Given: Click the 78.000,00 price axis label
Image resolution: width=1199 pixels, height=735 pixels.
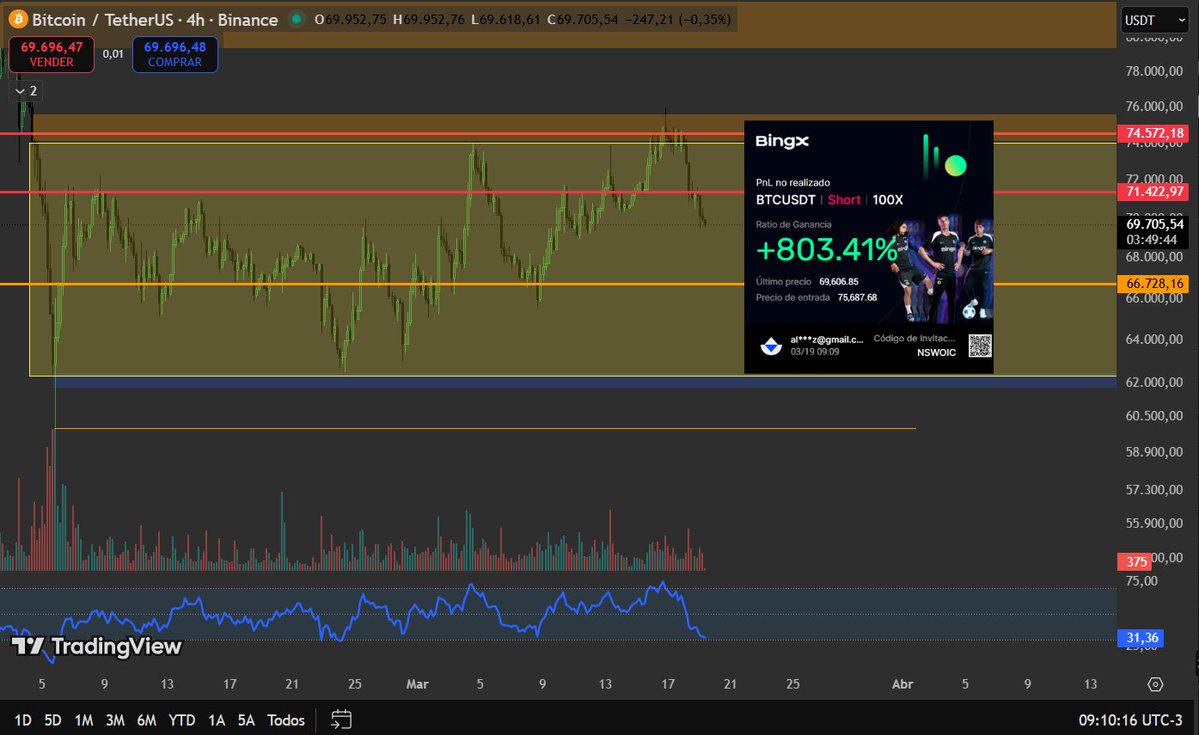Looking at the screenshot, I should (x=1154, y=71).
